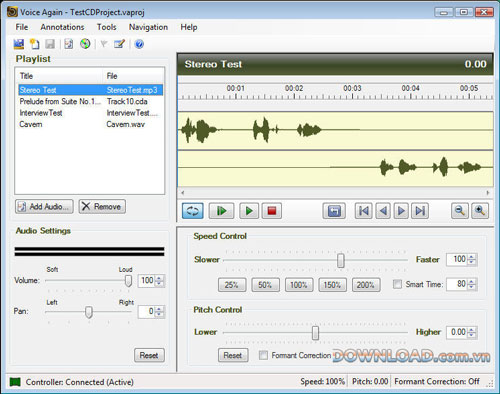Zoom out of the waveform
This screenshot has width=500, height=394.
[460, 211]
